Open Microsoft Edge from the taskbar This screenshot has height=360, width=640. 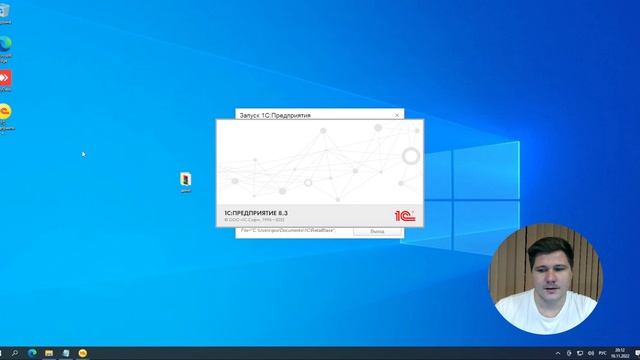point(32,353)
